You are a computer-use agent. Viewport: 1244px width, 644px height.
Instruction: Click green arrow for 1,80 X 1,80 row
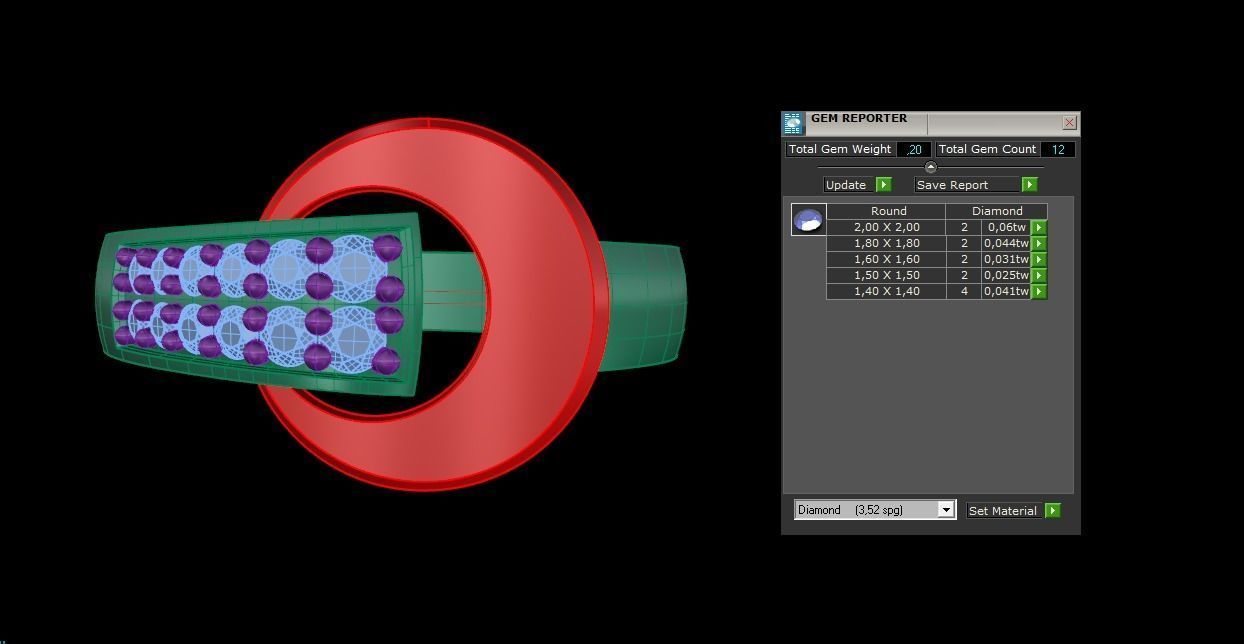(1039, 244)
